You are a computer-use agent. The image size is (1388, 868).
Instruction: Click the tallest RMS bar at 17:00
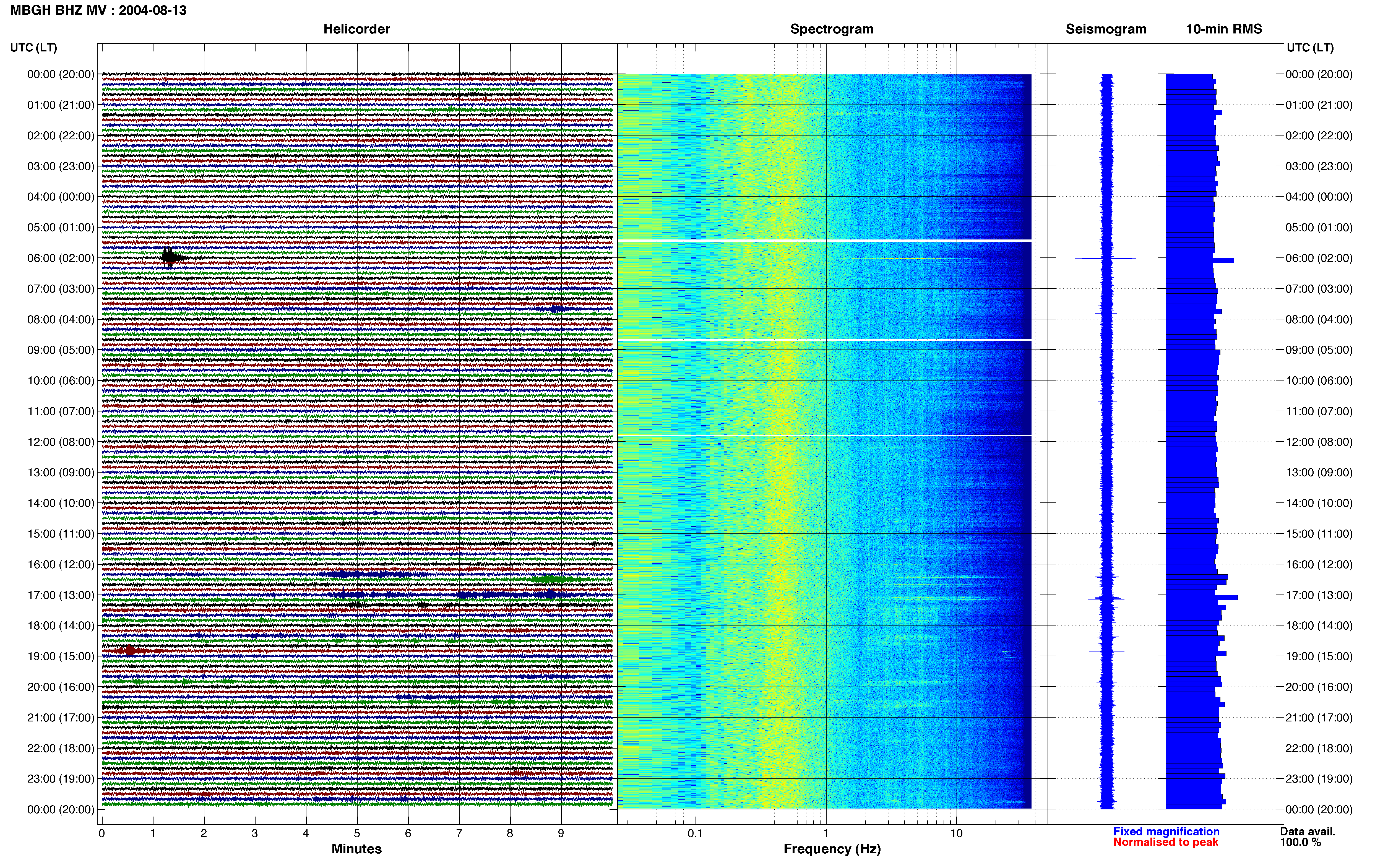coord(1201,598)
